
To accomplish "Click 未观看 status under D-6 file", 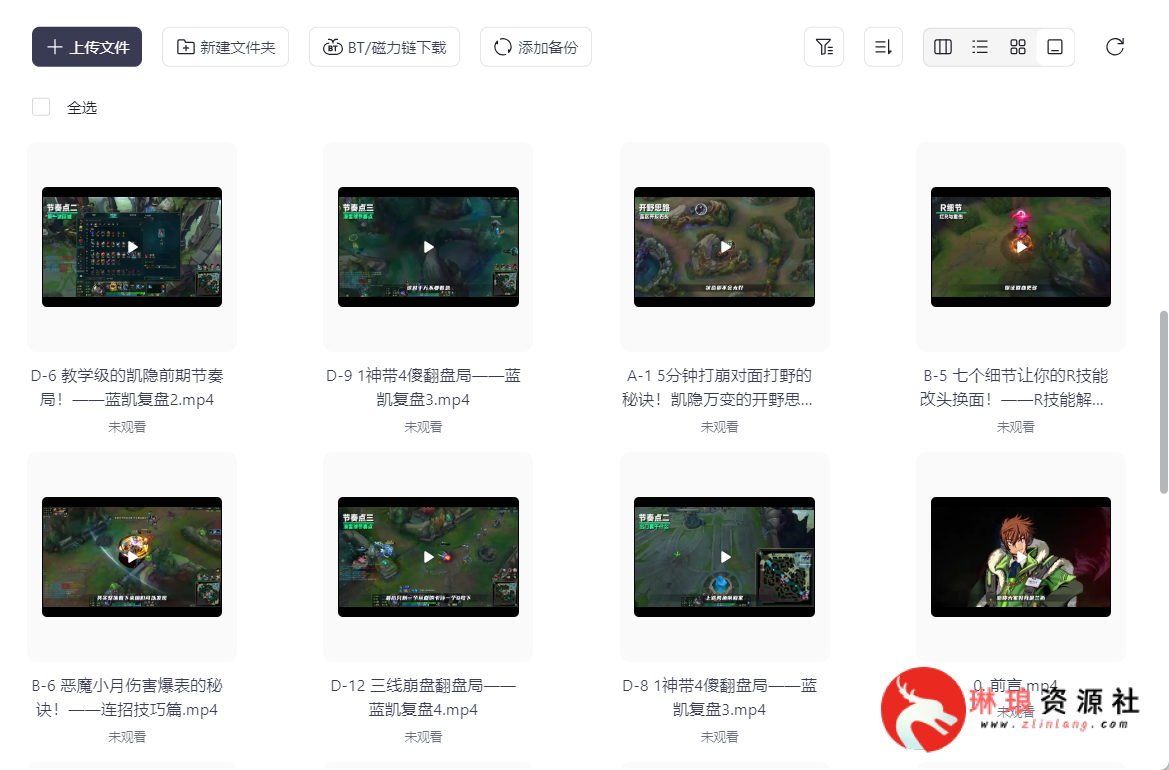I will 127,427.
